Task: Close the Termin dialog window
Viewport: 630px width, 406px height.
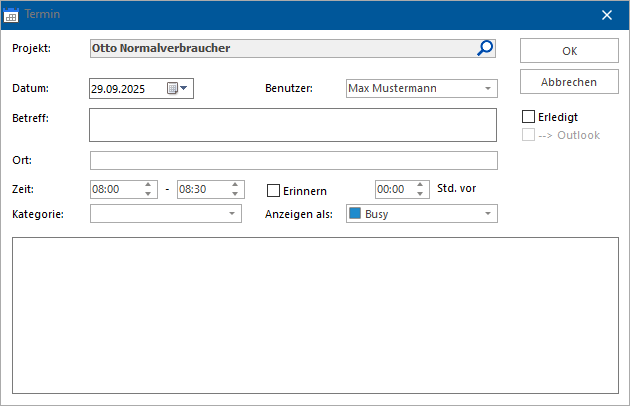Action: tap(607, 15)
